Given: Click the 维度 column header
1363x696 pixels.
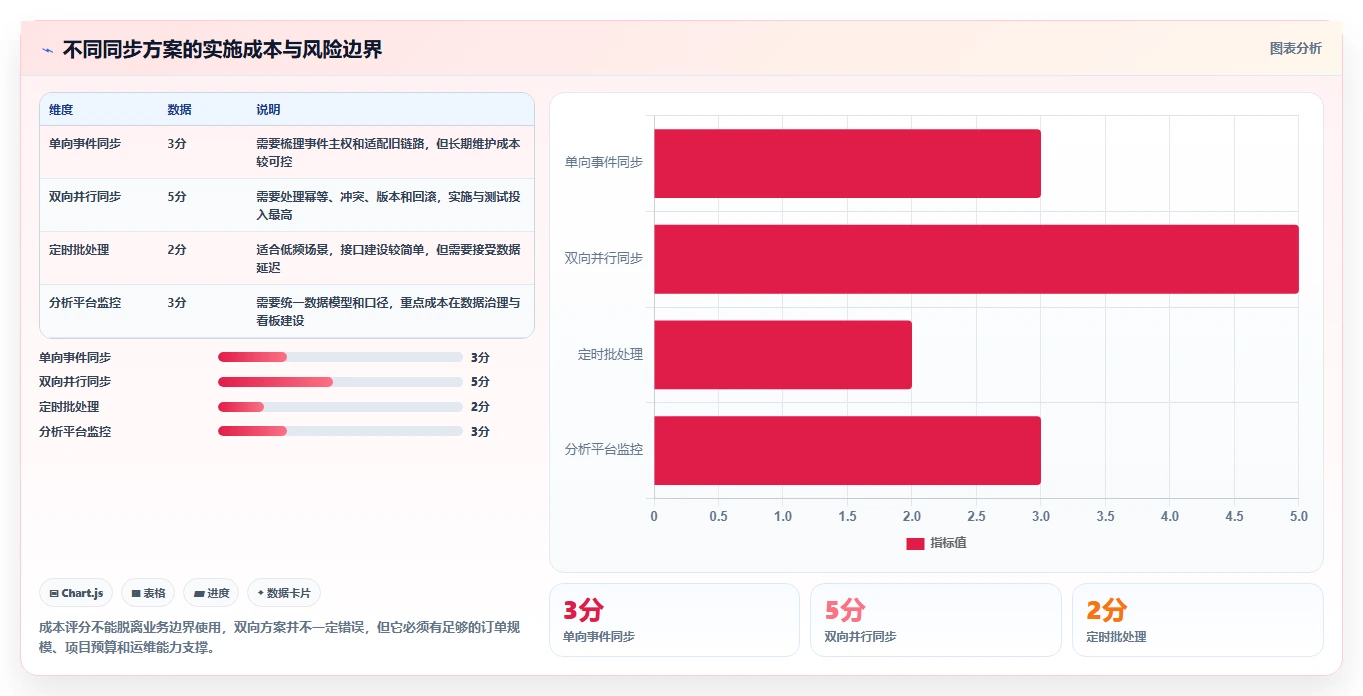Looking at the screenshot, I should click(61, 110).
